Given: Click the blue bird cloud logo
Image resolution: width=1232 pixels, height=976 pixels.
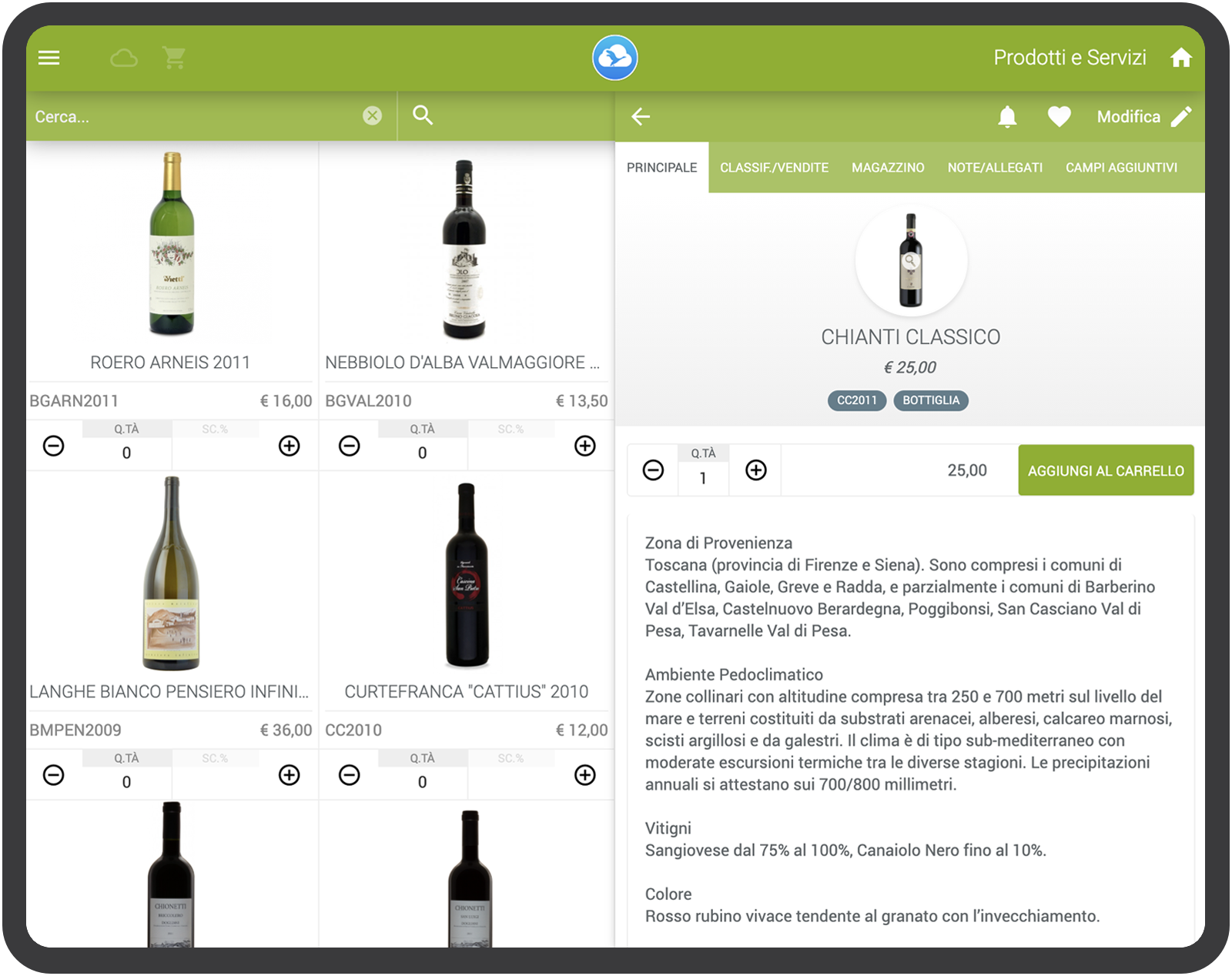Looking at the screenshot, I should 614,58.
